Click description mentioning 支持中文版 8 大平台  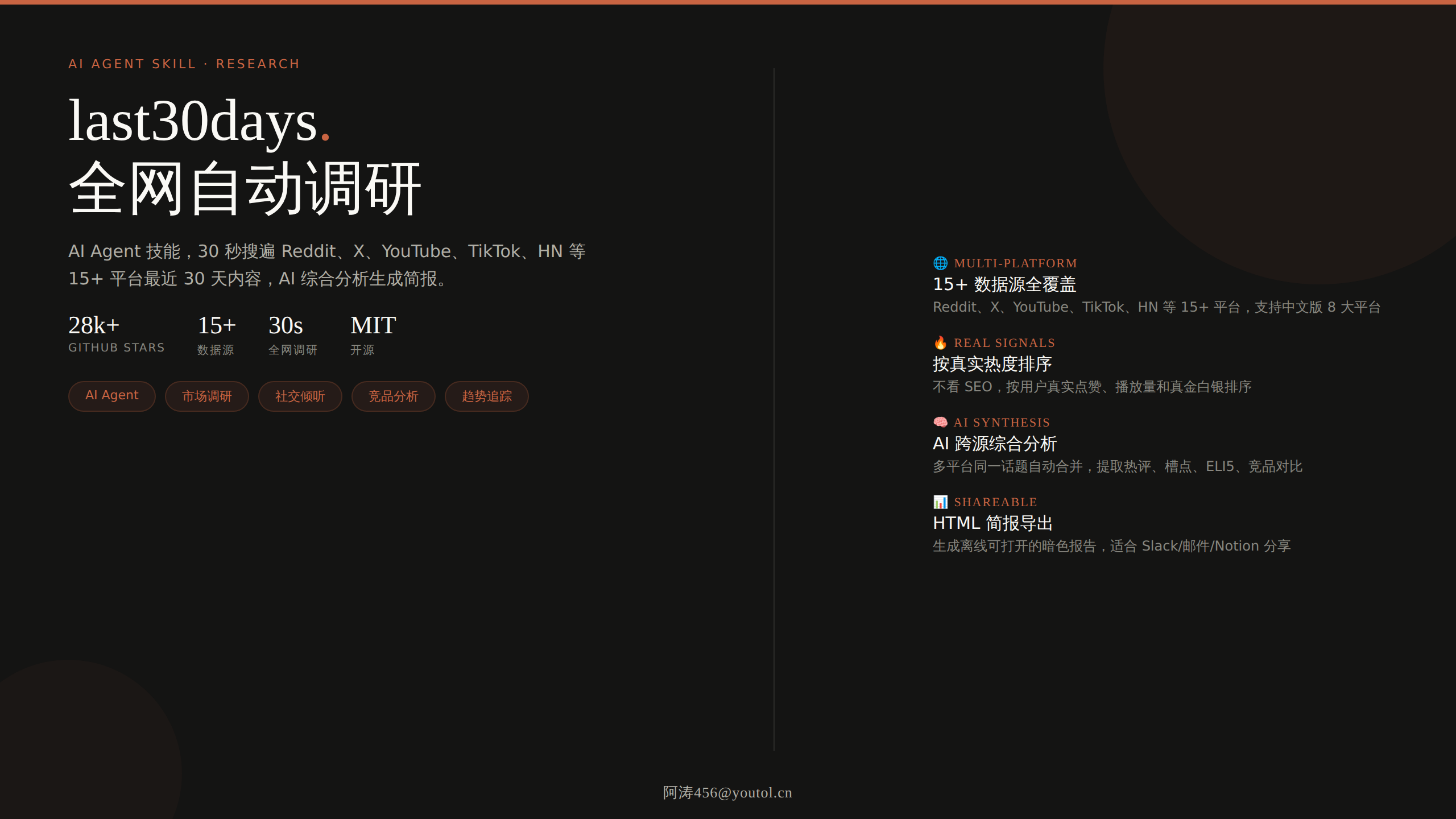(1157, 307)
